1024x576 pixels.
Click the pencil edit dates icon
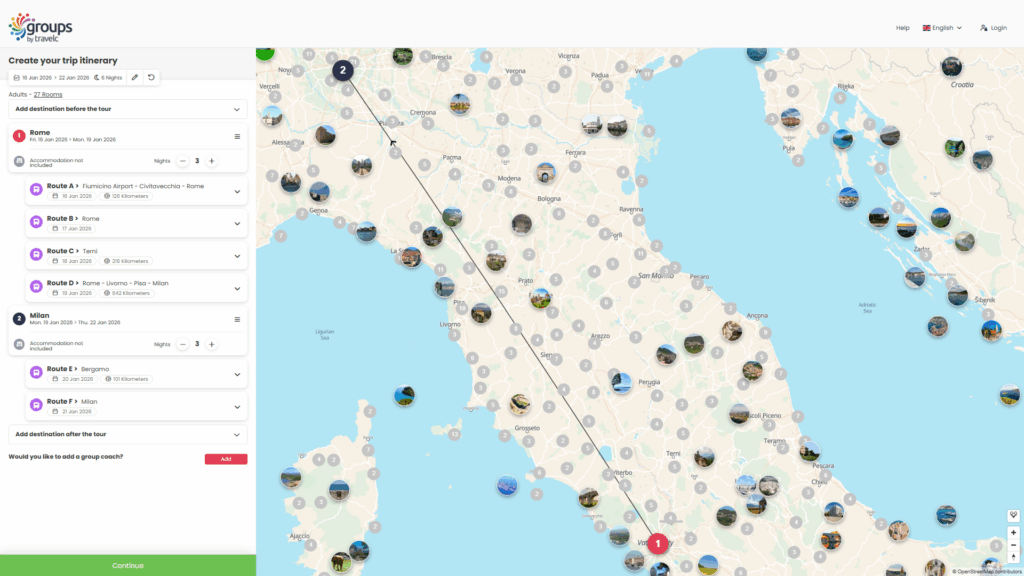click(135, 77)
